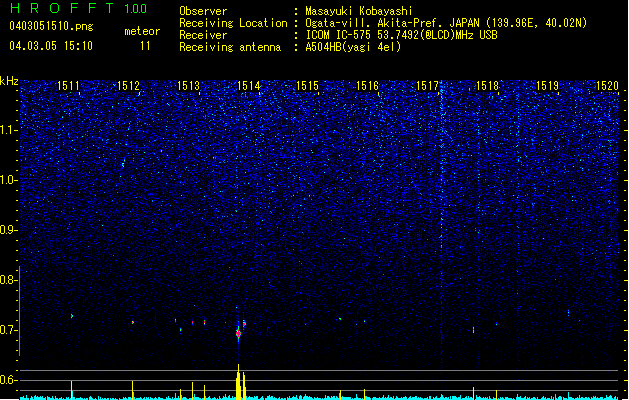
Task: Click the meteor echo just after 1511
Action: 72,316
